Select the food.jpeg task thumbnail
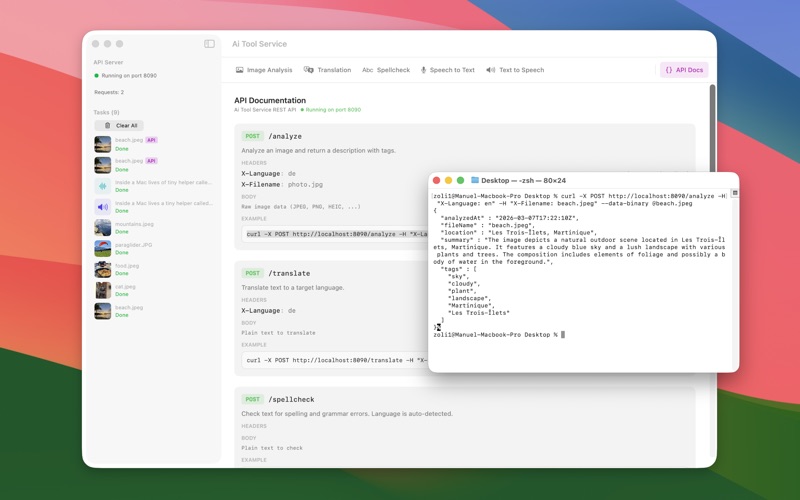The width and height of the screenshot is (800, 500). [103, 269]
